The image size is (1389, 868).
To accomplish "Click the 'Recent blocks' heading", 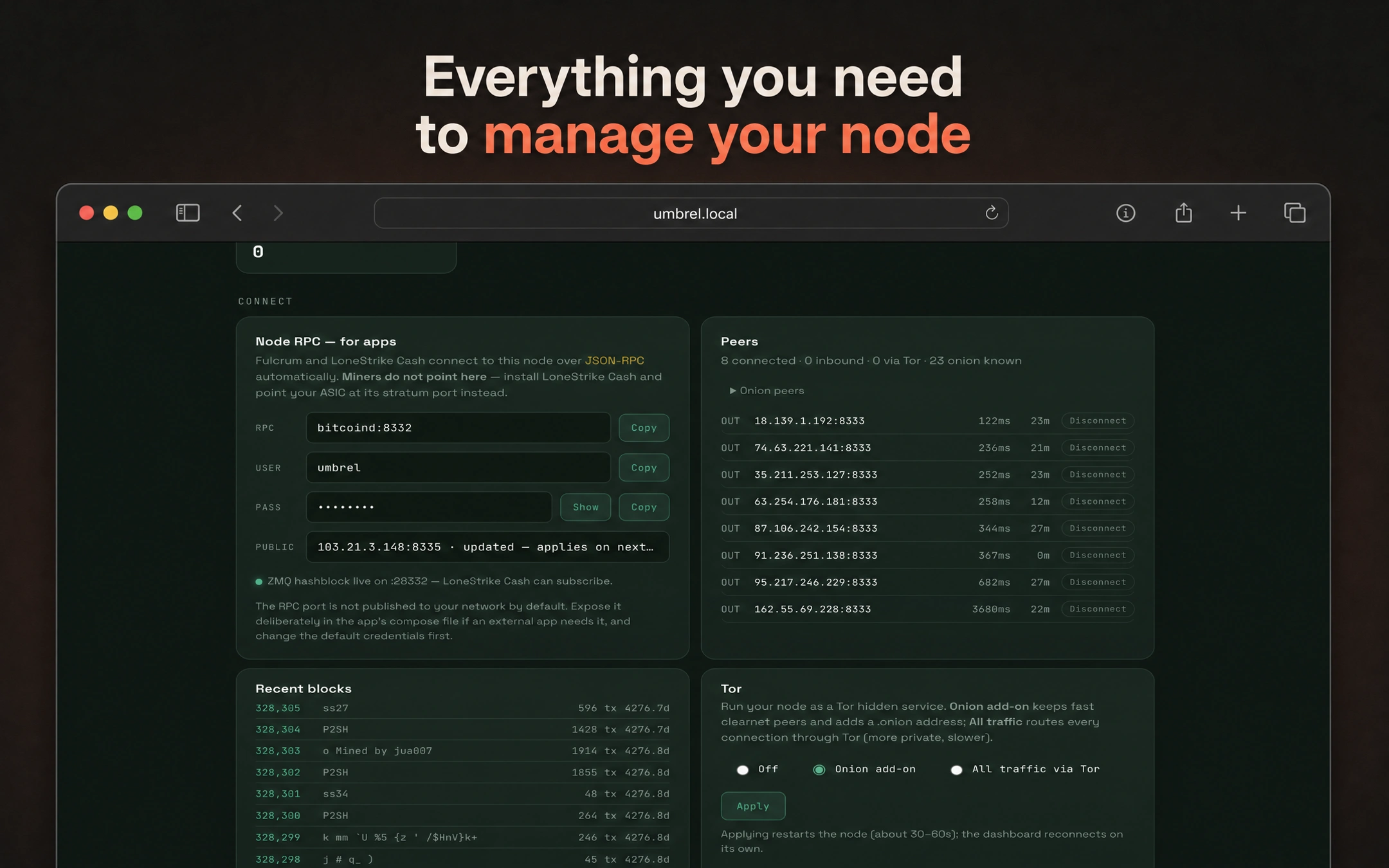I will (304, 689).
